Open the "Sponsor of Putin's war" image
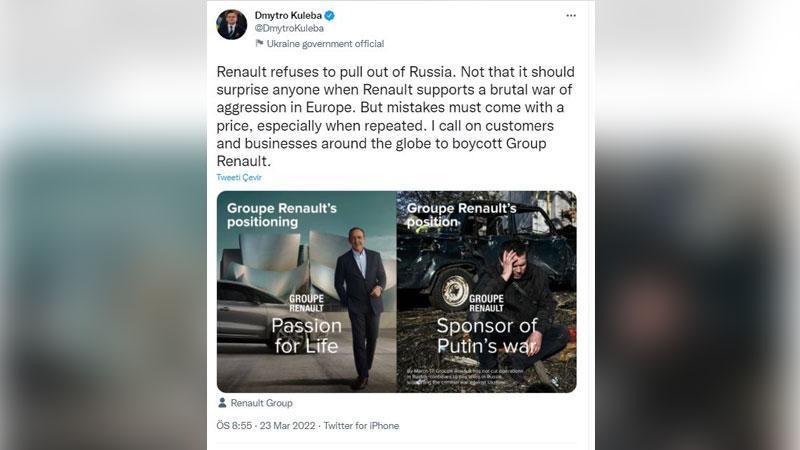Screen dimensions: 800x450 tap(486, 290)
